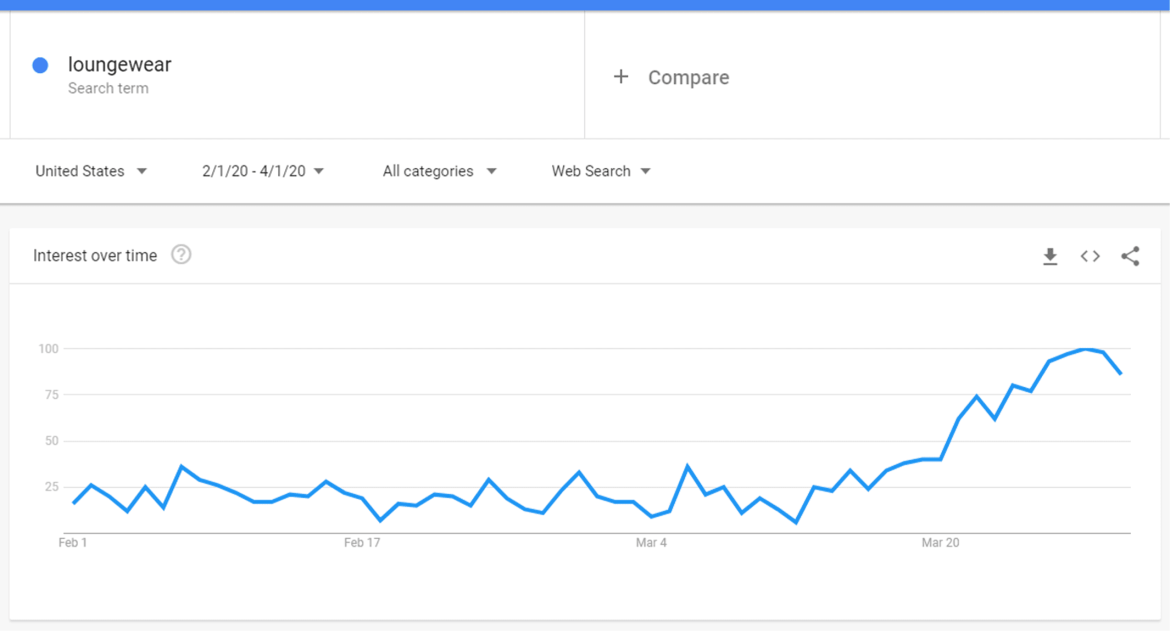
Task: Click the caret beside Web Search
Action: click(646, 171)
